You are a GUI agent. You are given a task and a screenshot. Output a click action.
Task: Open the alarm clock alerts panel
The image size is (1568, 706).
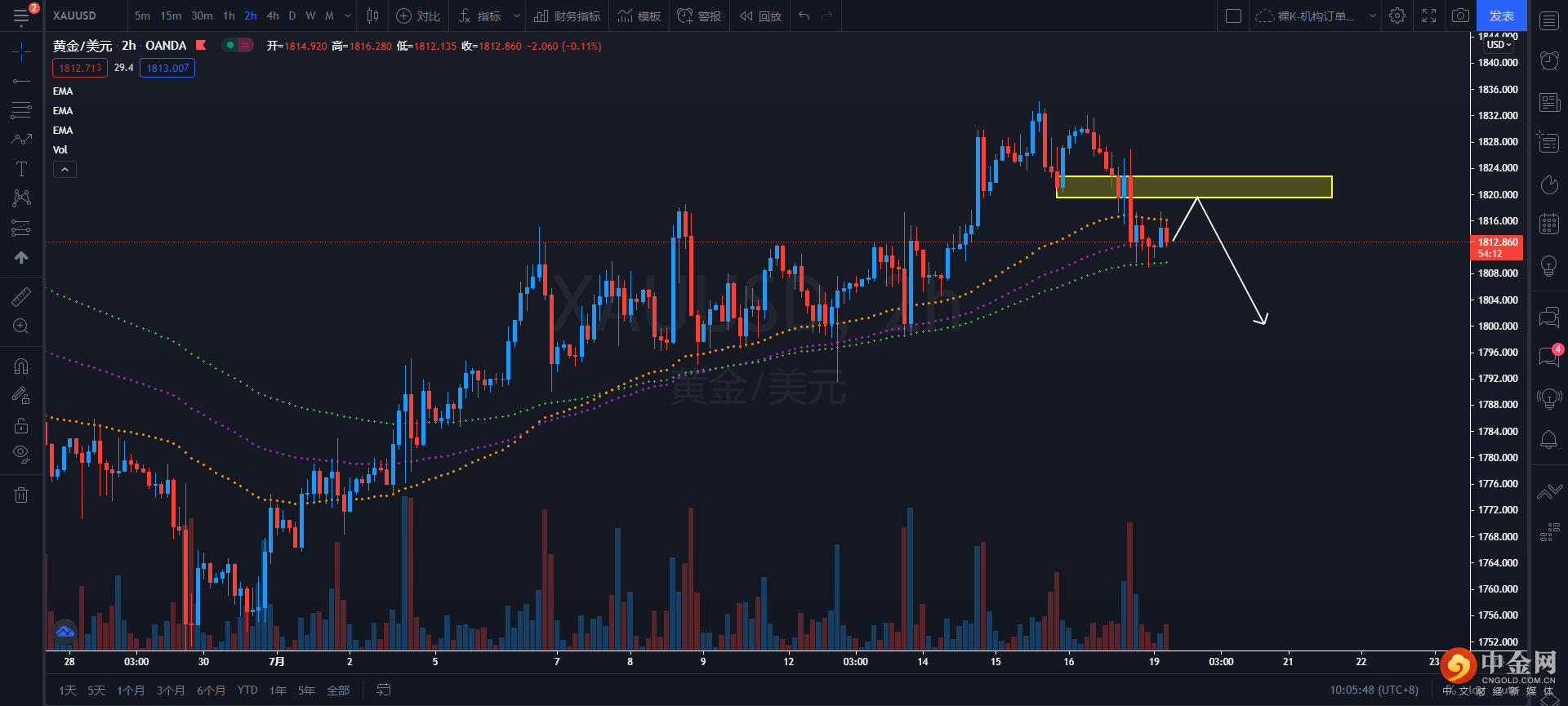1548,60
